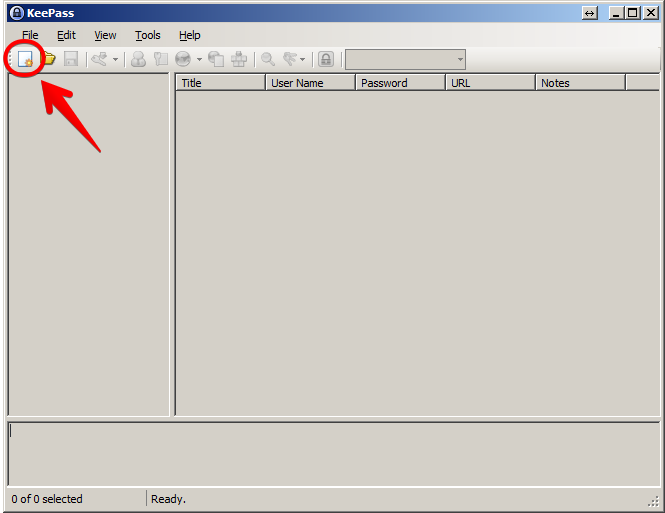Viewport: 665px width, 513px height.
Task: Click the New Database toolbar icon
Action: [25, 59]
